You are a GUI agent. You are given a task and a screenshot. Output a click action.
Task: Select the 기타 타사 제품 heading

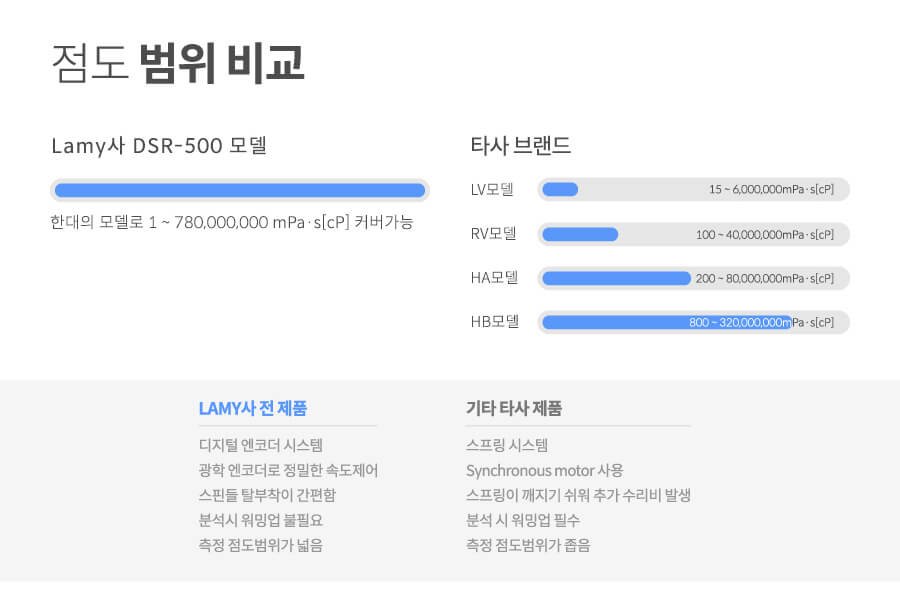(514, 408)
